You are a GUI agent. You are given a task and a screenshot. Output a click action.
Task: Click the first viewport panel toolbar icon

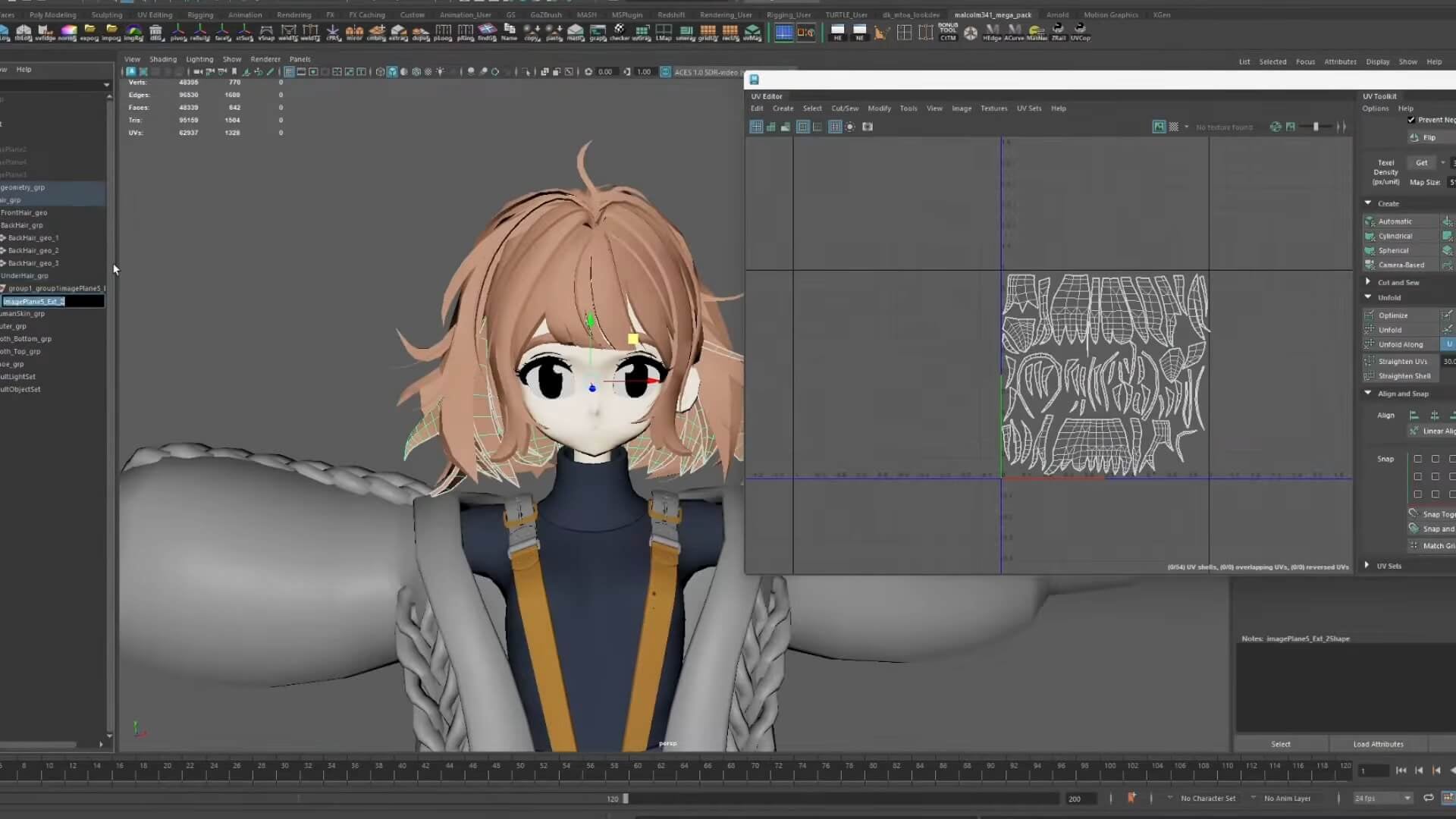(x=130, y=71)
